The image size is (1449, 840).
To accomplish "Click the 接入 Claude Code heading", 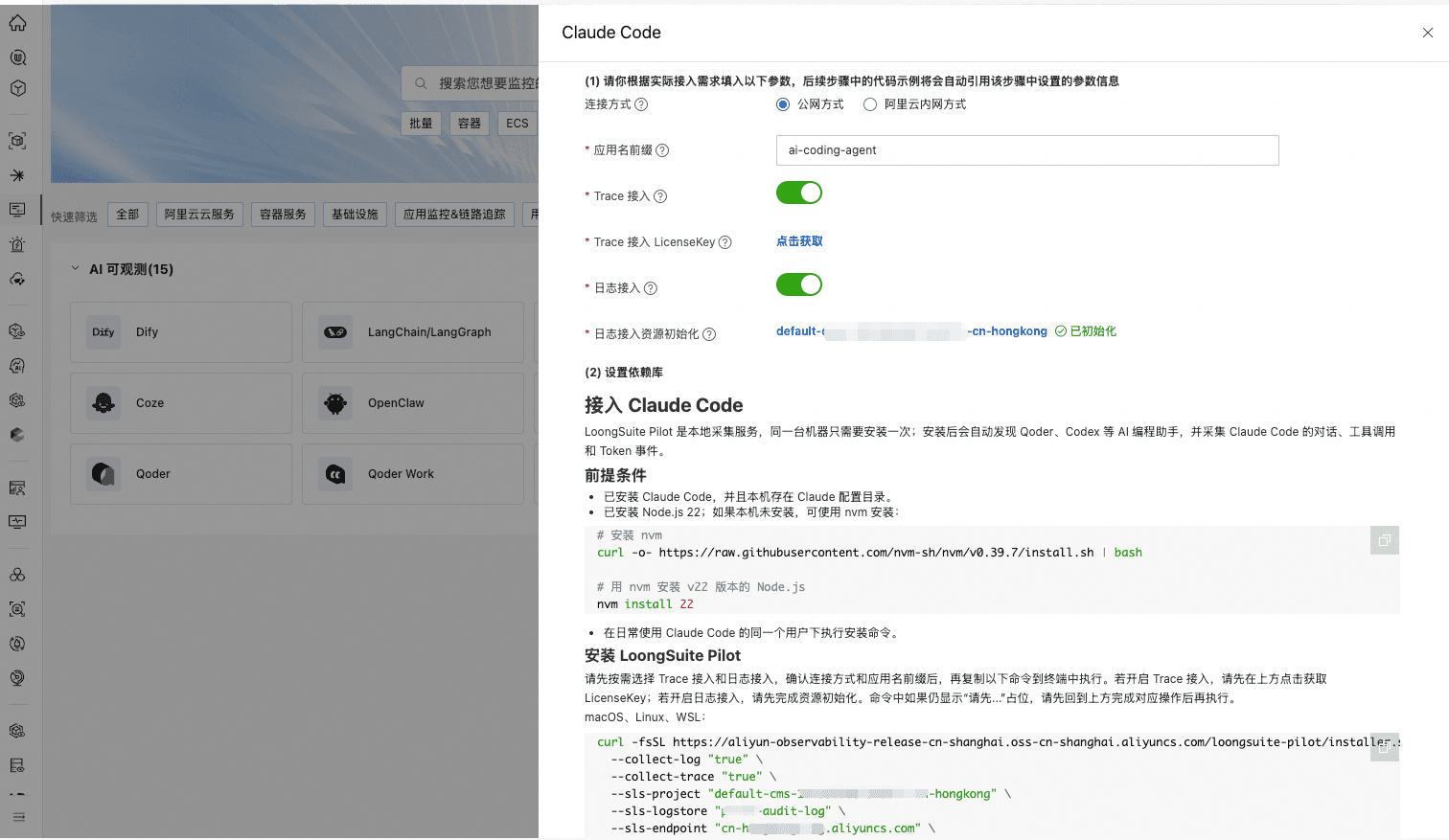I will (x=664, y=405).
